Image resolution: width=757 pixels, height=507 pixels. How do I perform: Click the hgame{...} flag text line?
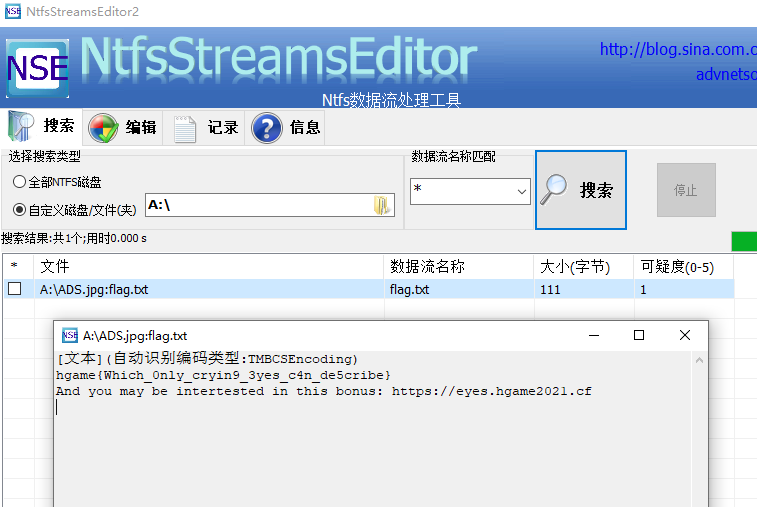coord(223,375)
